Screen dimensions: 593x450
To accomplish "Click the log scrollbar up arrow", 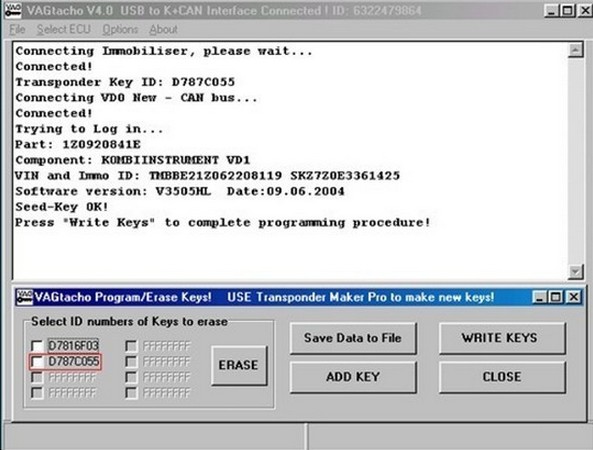I will click(x=575, y=50).
